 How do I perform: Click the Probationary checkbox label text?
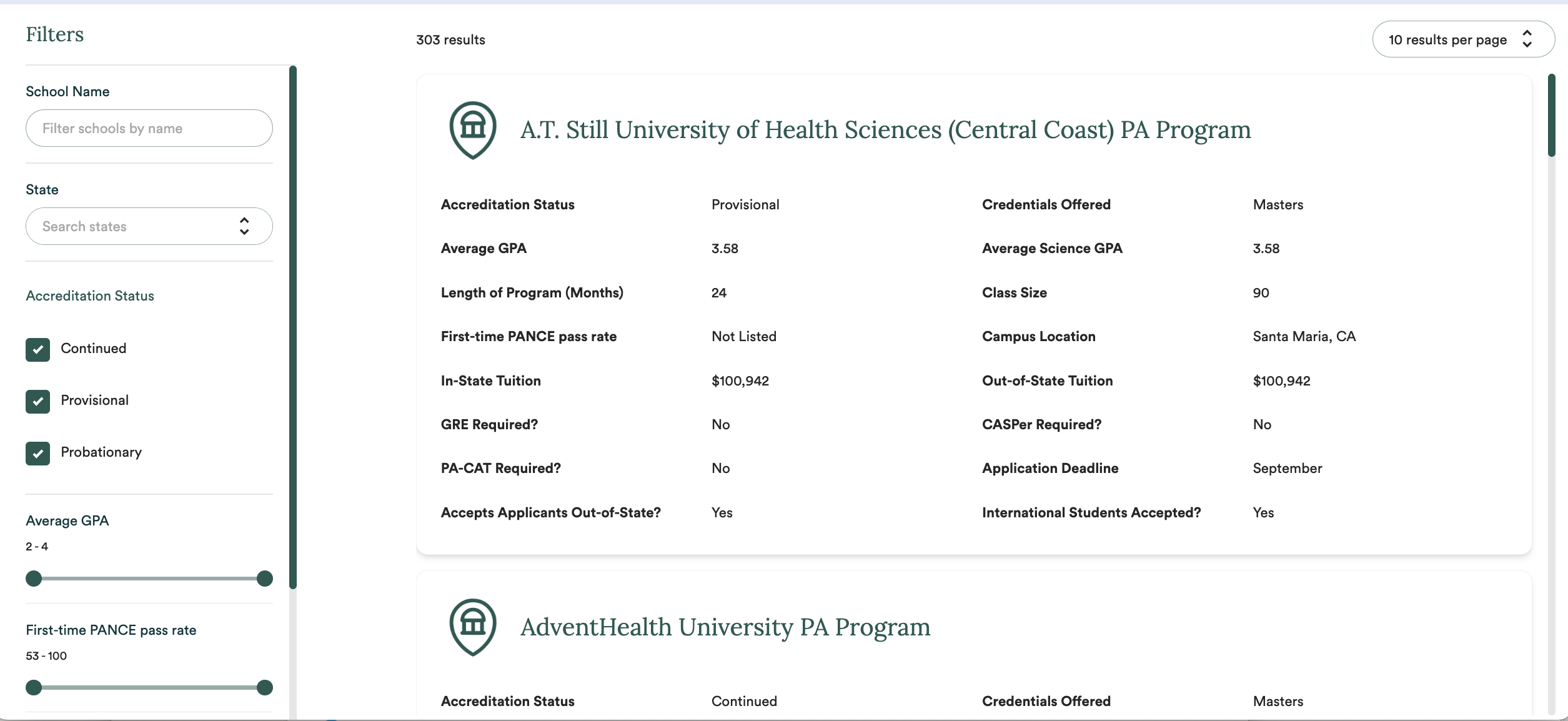[101, 452]
